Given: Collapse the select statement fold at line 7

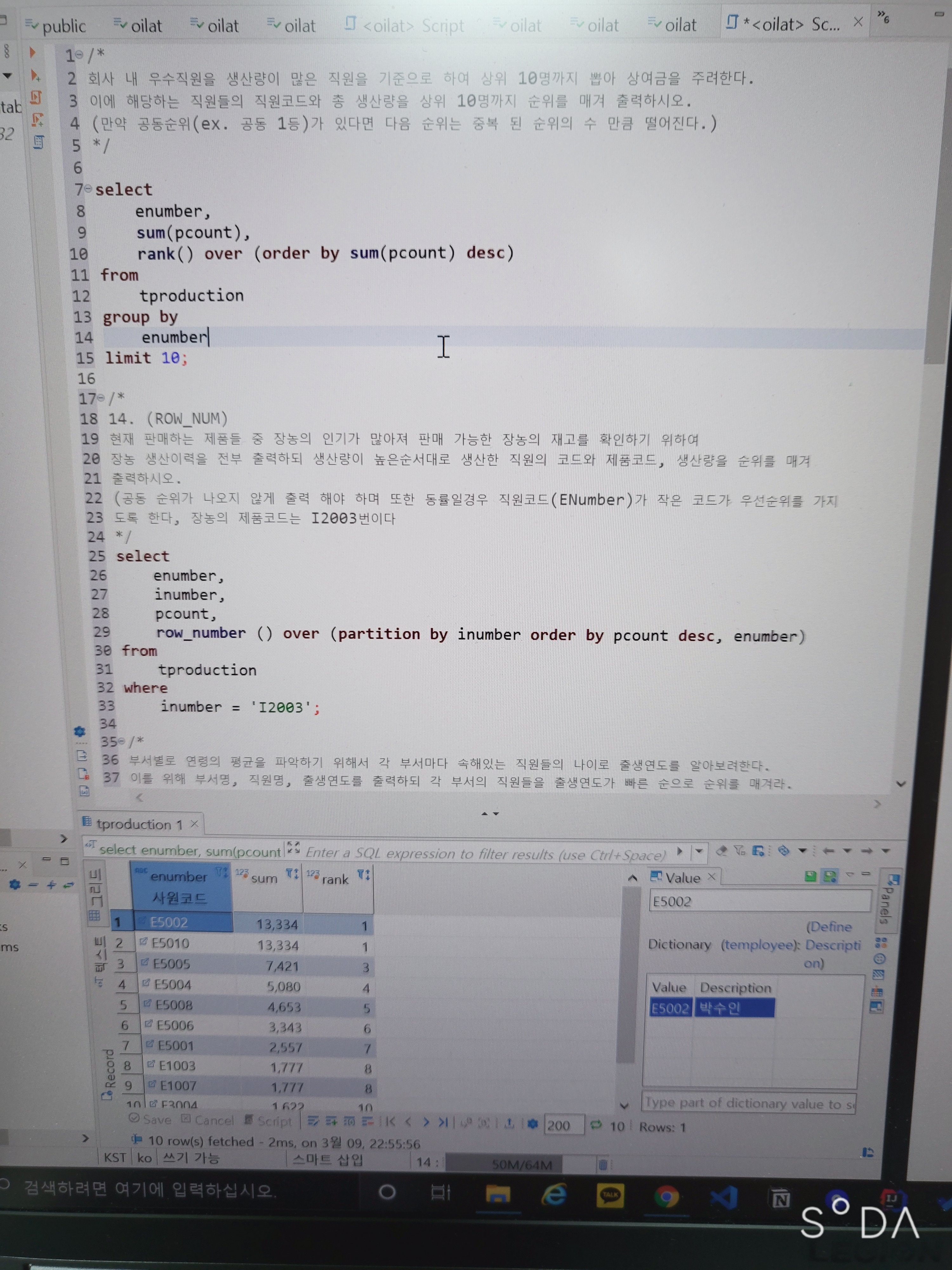Looking at the screenshot, I should coord(88,188).
